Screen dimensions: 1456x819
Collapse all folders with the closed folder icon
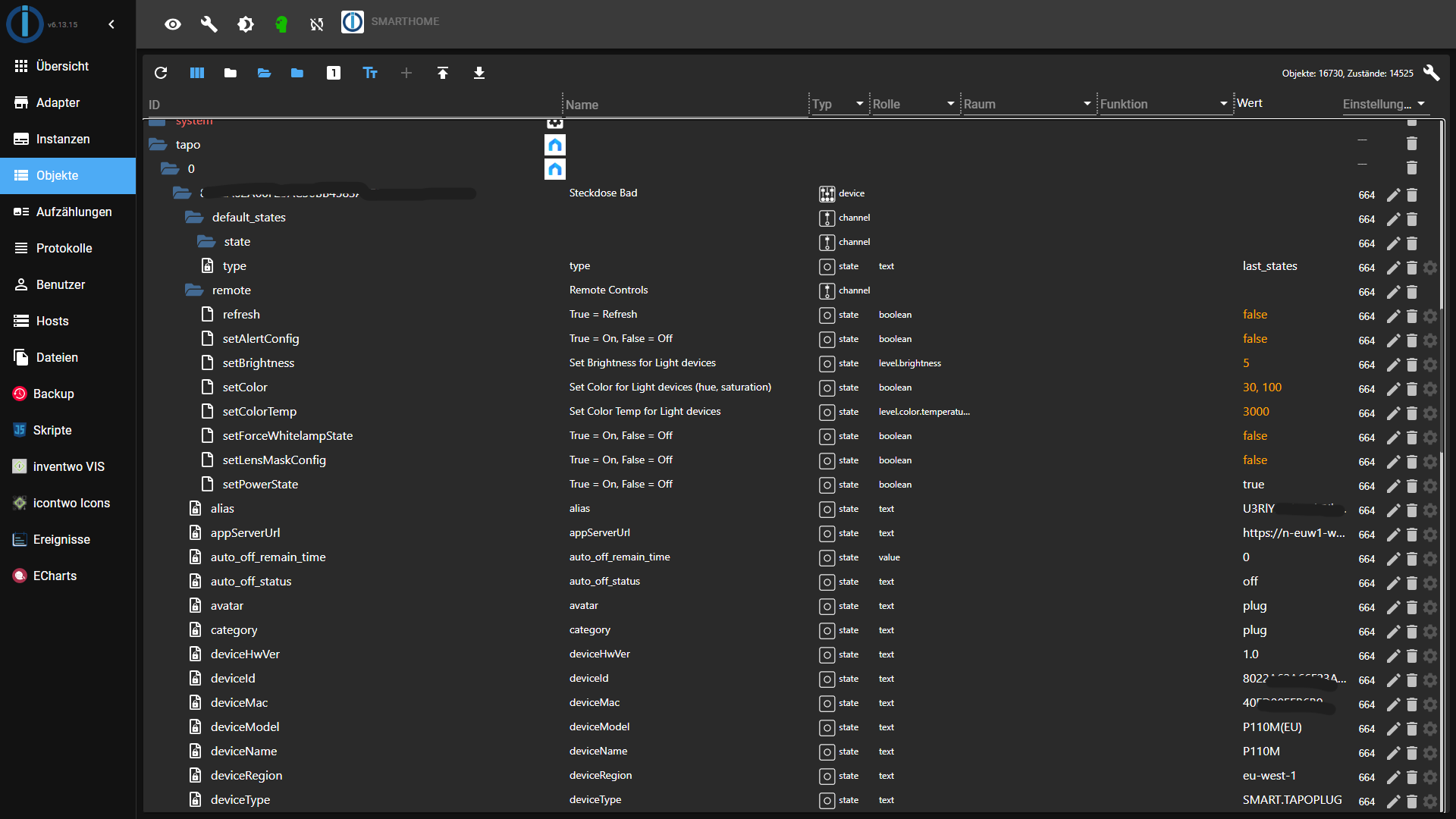(x=231, y=73)
